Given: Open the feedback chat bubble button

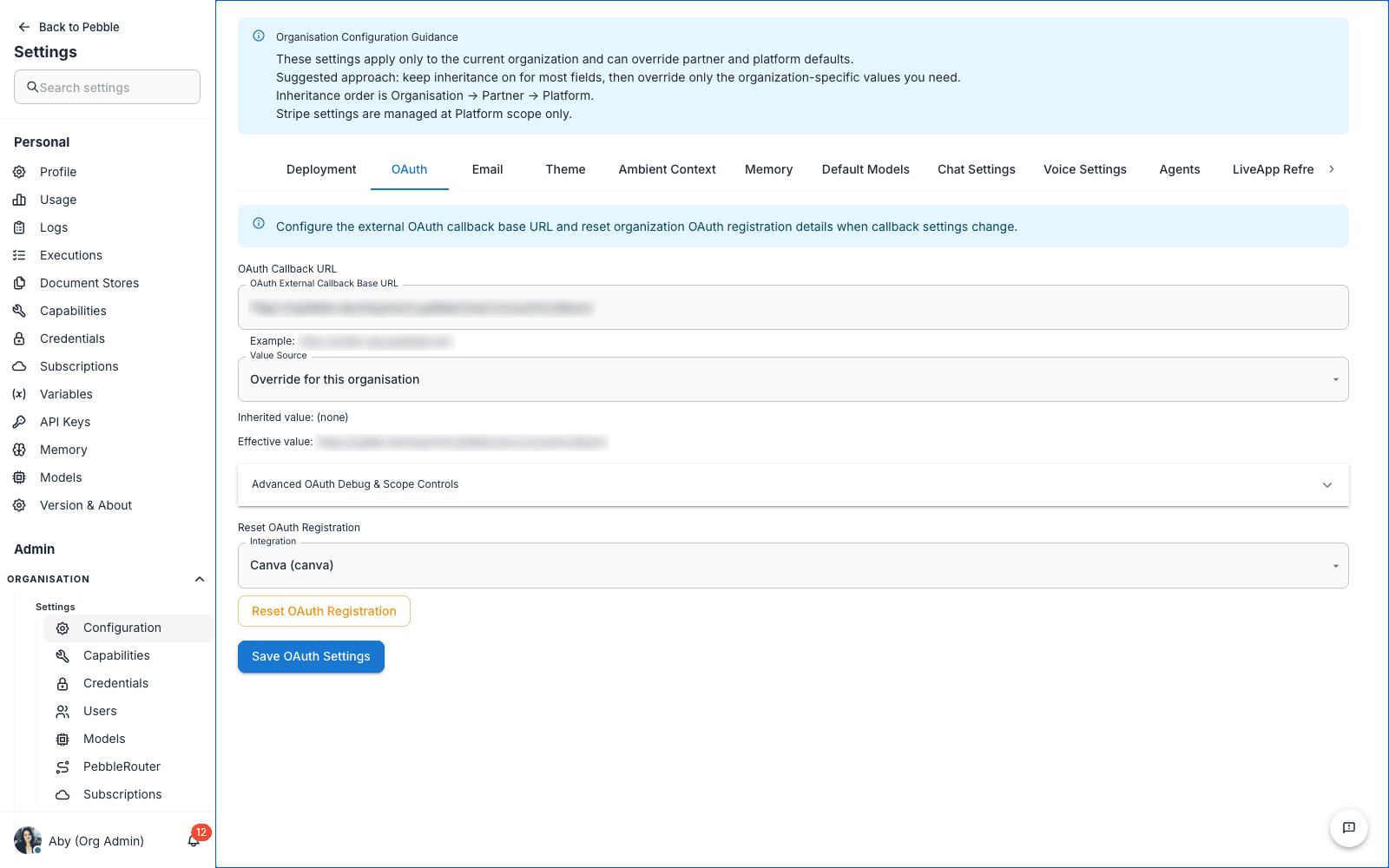Looking at the screenshot, I should click(x=1349, y=828).
